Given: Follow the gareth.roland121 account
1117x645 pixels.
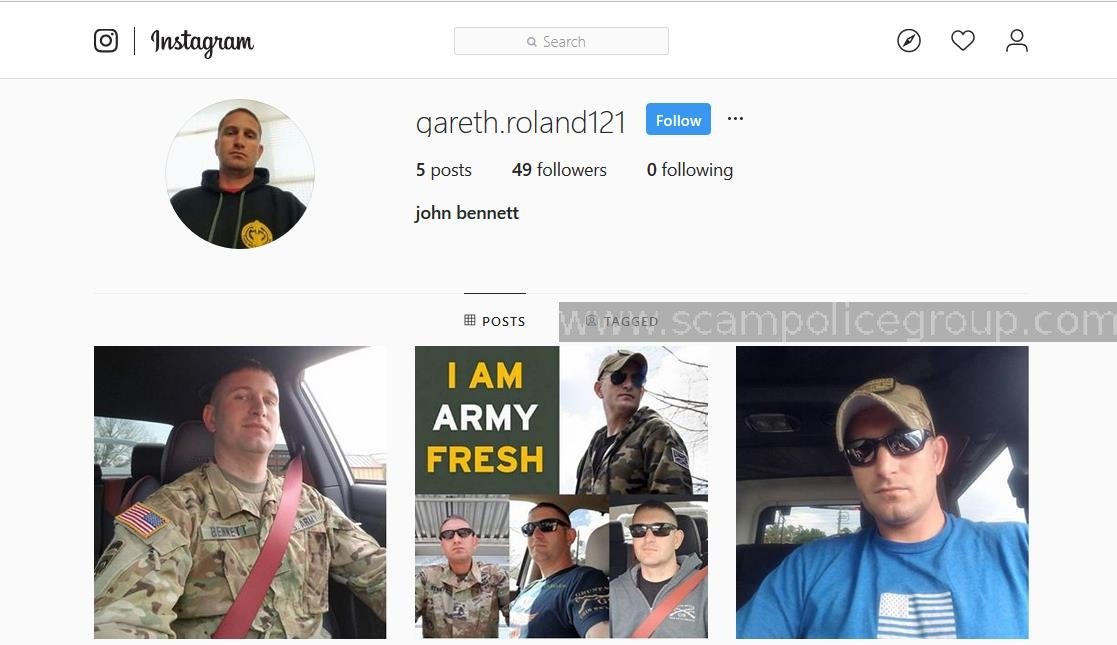Looking at the screenshot, I should pyautogui.click(x=678, y=120).
